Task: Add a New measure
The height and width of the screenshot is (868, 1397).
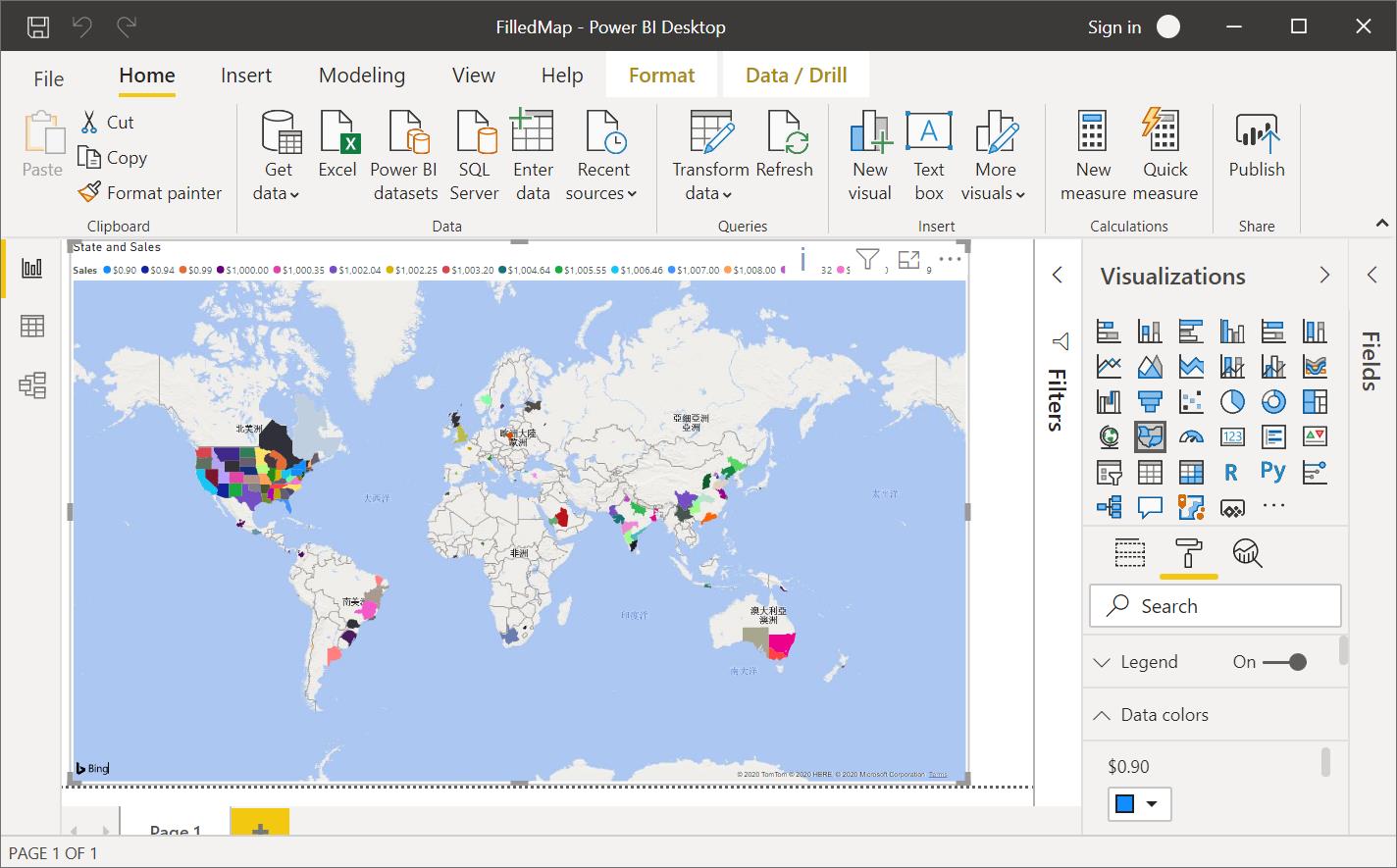Action: (x=1093, y=157)
